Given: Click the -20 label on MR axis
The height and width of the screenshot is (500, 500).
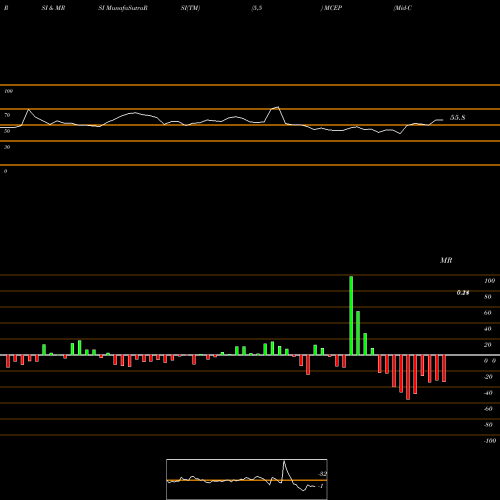Looking at the screenshot, I should (x=488, y=377).
